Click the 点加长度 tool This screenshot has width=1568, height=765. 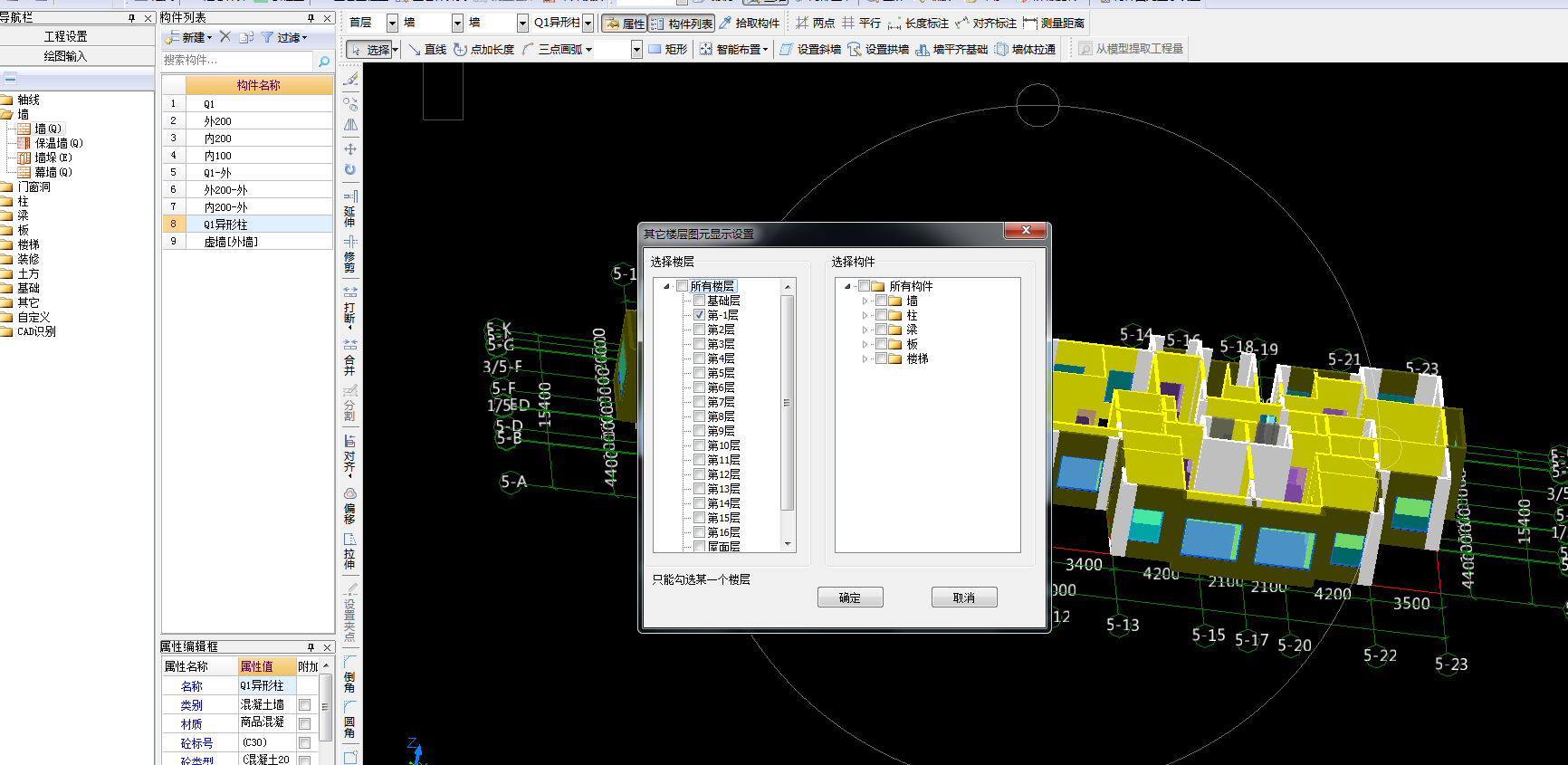click(x=484, y=49)
